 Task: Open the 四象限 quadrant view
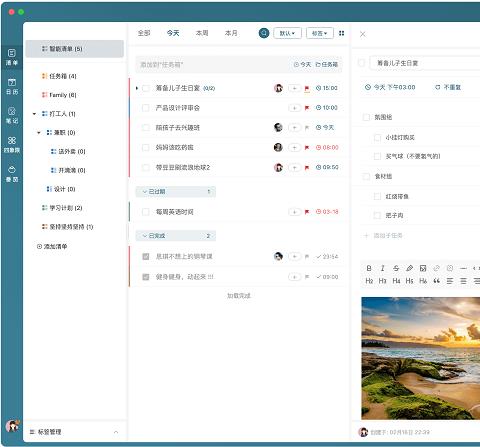tap(12, 144)
